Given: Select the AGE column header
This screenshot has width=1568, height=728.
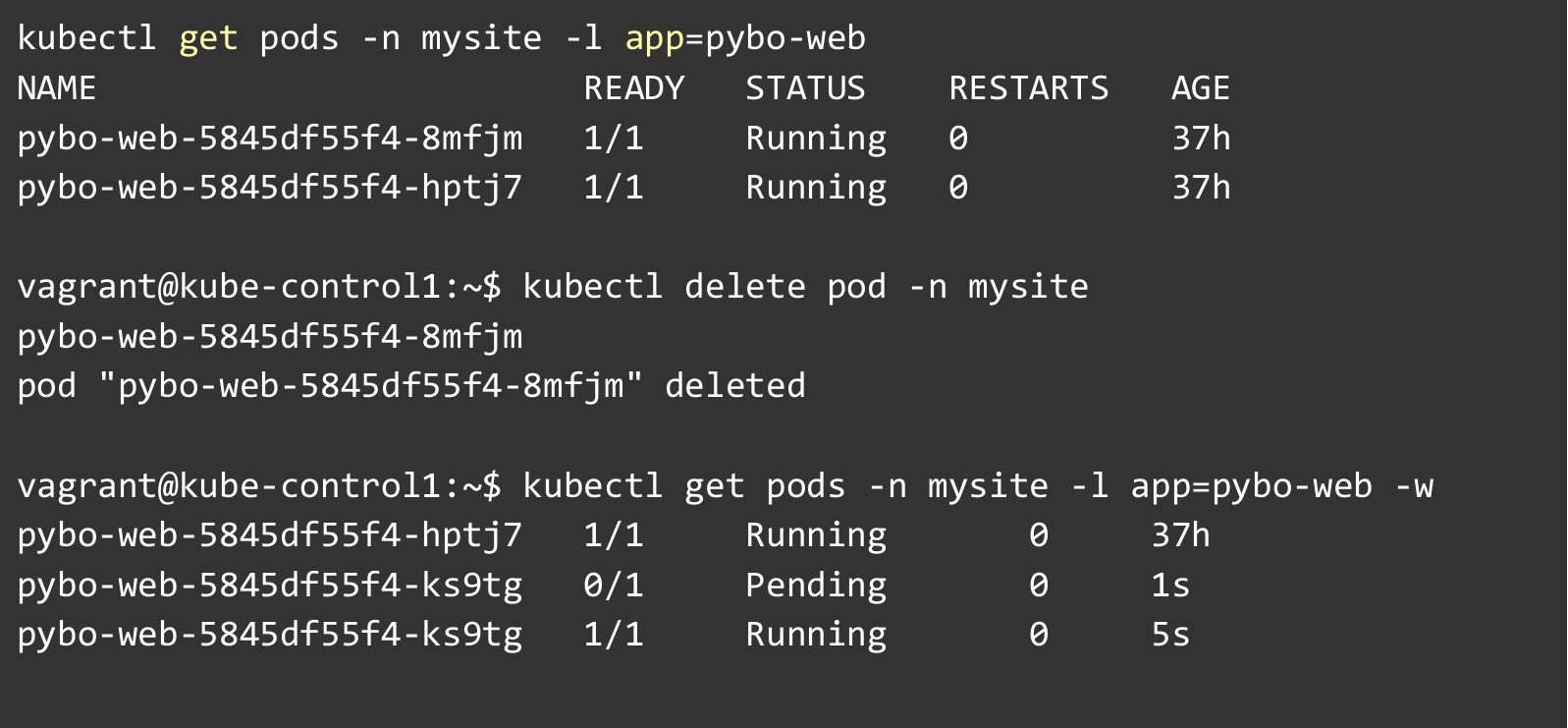Looking at the screenshot, I should tap(1200, 88).
